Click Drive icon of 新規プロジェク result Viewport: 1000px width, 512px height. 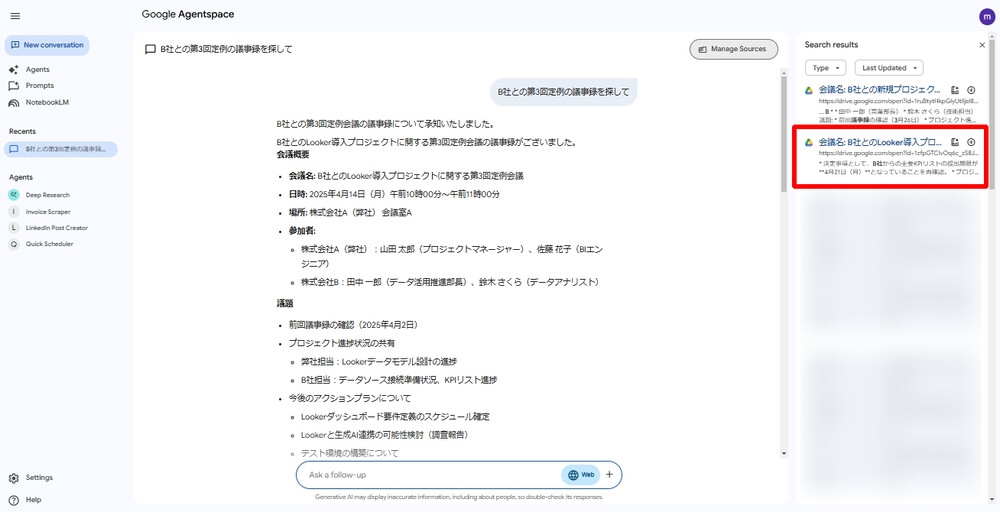tap(808, 90)
